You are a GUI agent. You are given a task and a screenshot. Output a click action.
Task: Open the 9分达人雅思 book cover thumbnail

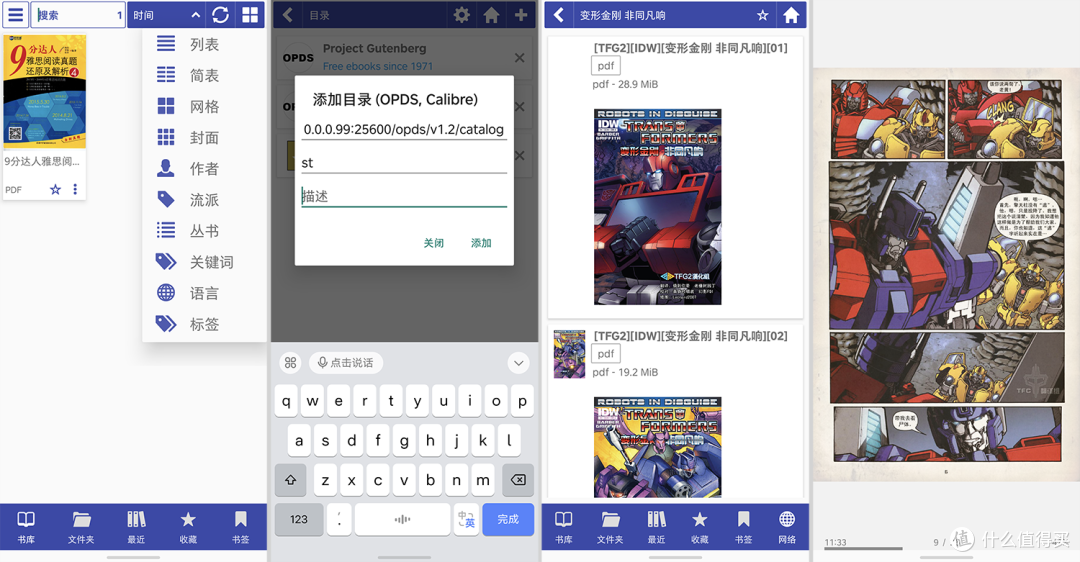pos(45,92)
